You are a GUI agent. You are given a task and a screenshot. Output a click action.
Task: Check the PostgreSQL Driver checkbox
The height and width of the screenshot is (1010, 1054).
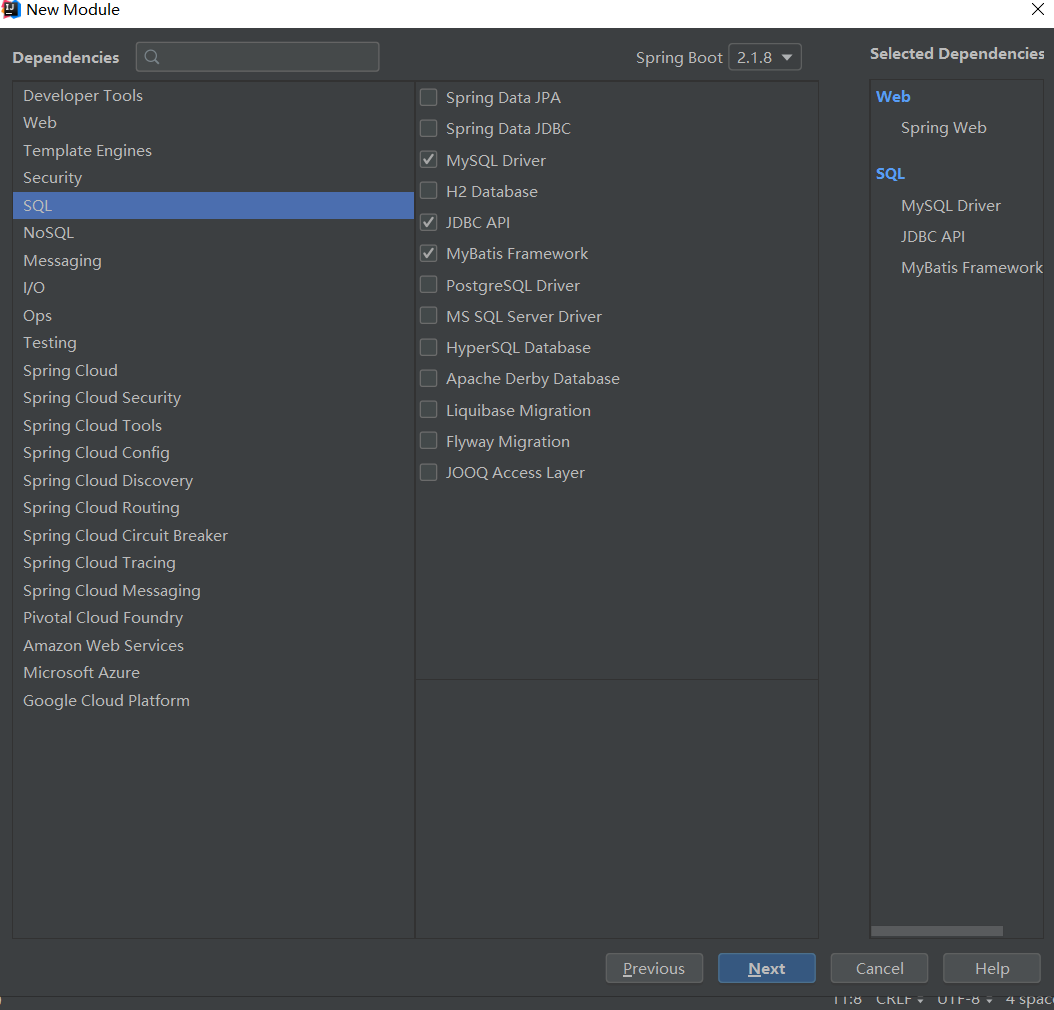coord(428,285)
